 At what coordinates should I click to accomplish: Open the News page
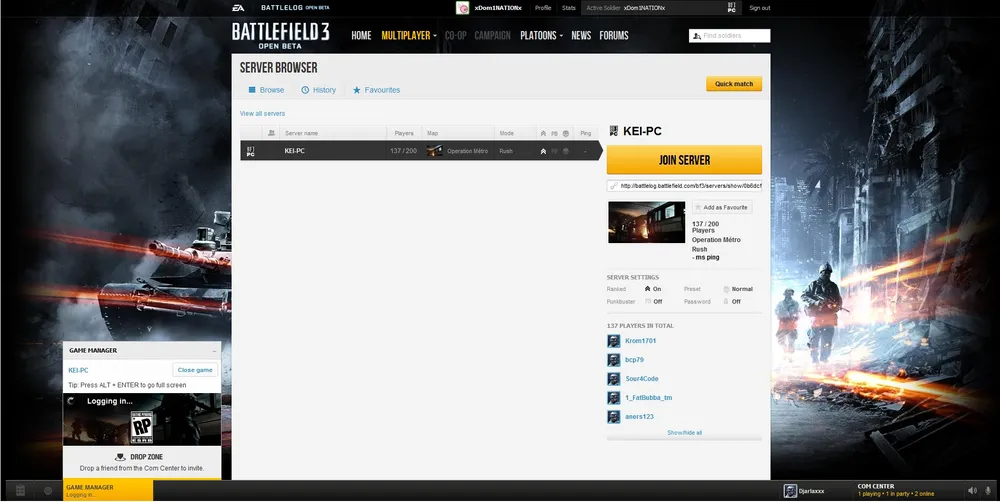pyautogui.click(x=581, y=36)
